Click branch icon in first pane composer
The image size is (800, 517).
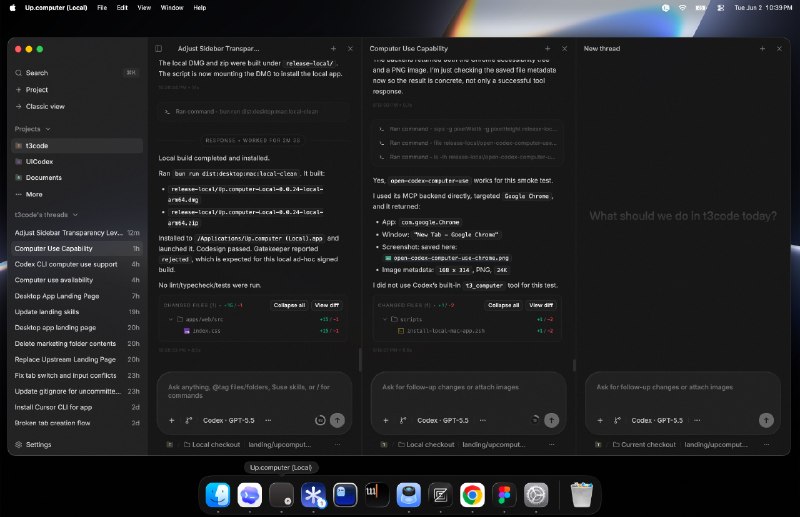pos(189,421)
